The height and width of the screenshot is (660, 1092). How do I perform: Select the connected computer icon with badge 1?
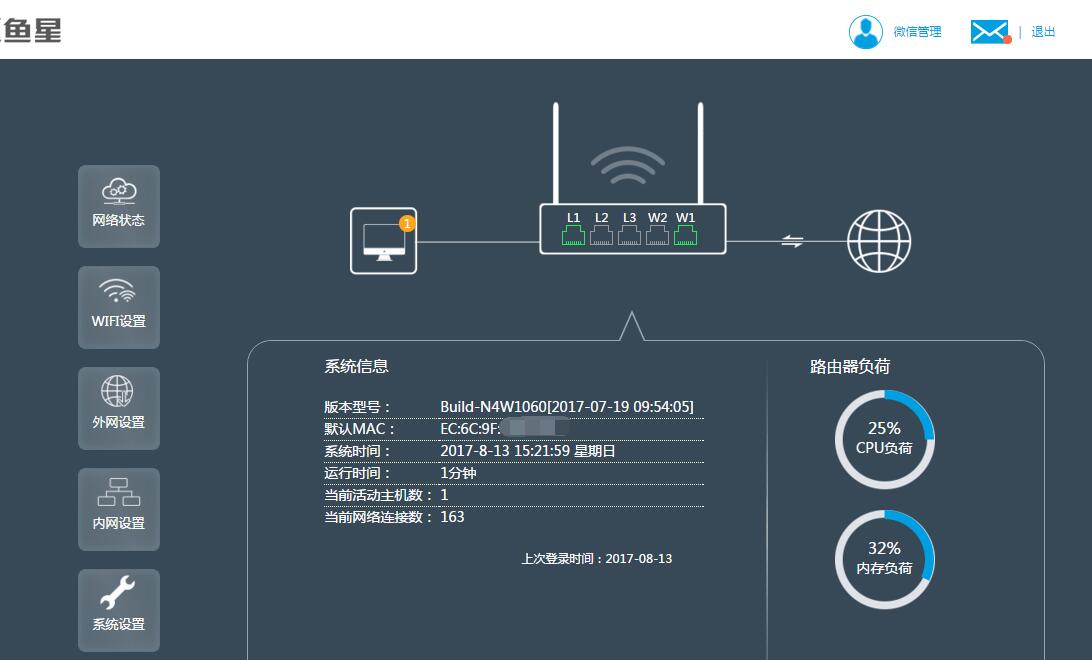pos(383,240)
